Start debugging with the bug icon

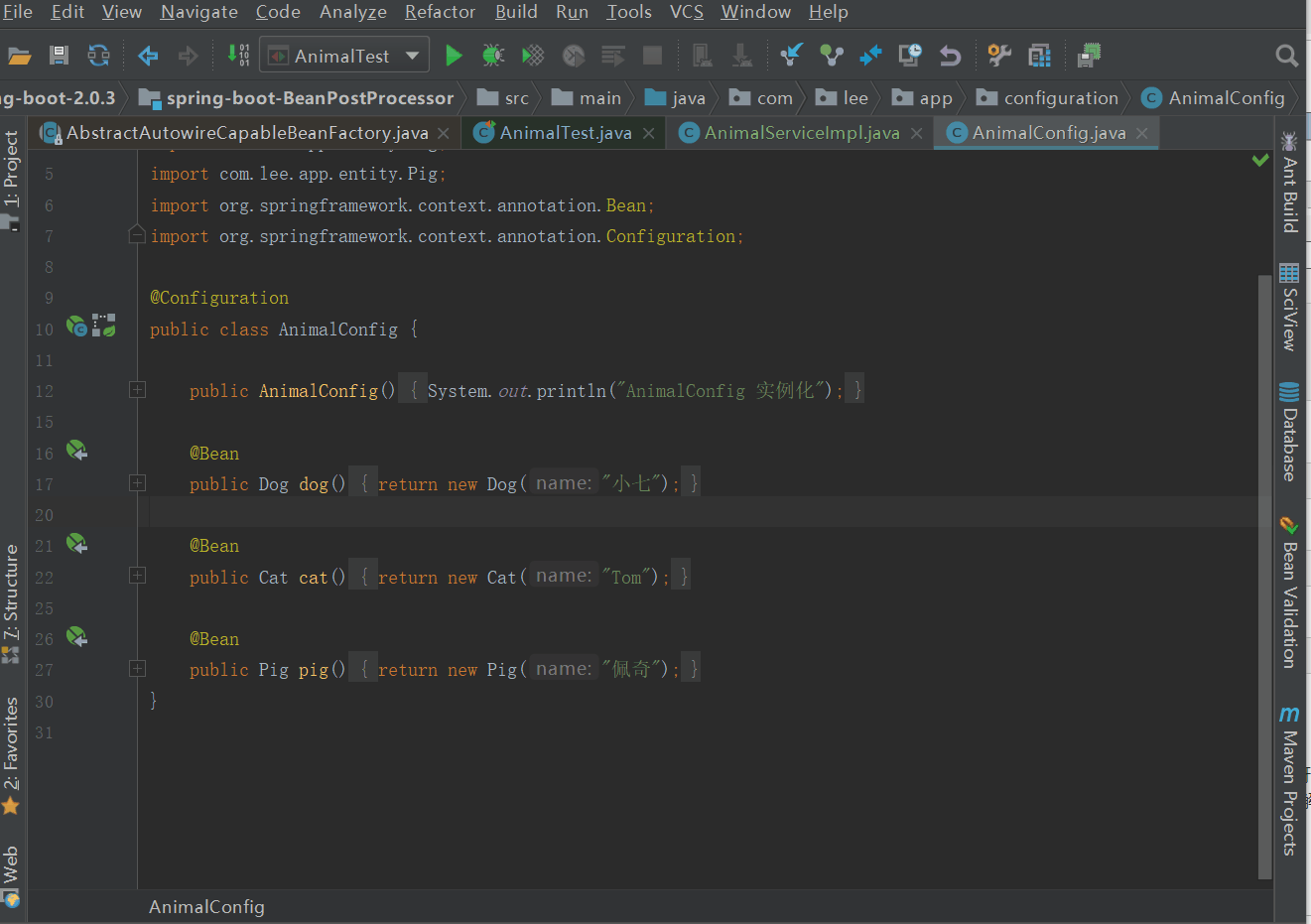pyautogui.click(x=493, y=56)
